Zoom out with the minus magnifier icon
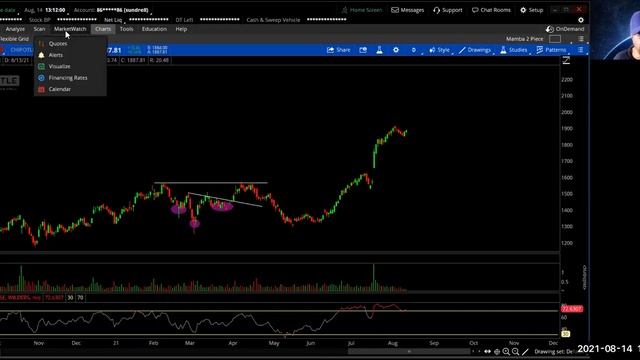The height and width of the screenshot is (360, 640). 516,351
